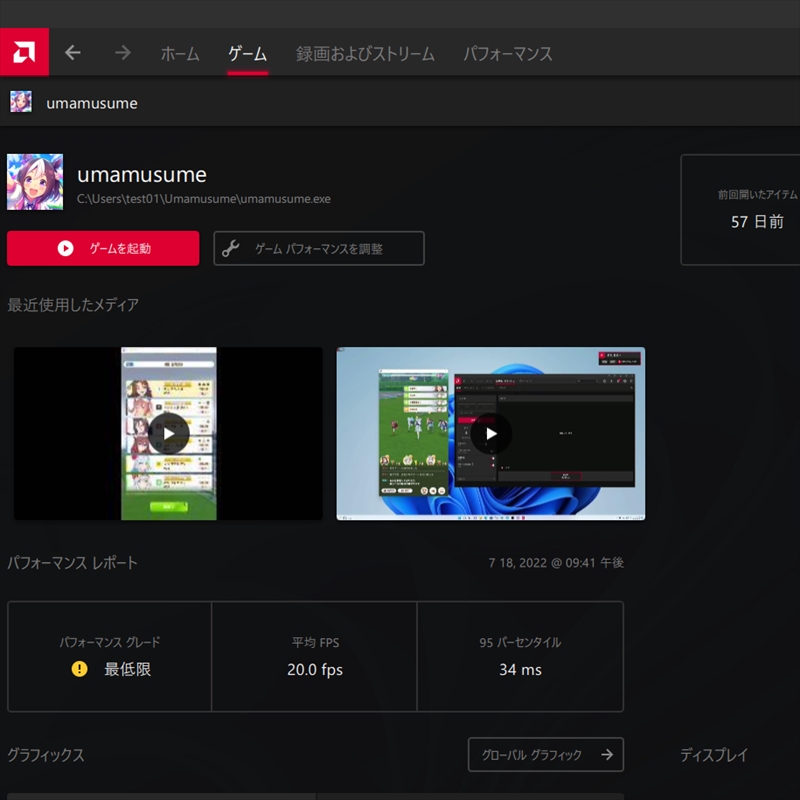This screenshot has height=800, width=800.
Task: Click the play circle icon on launch button
Action: point(65,248)
